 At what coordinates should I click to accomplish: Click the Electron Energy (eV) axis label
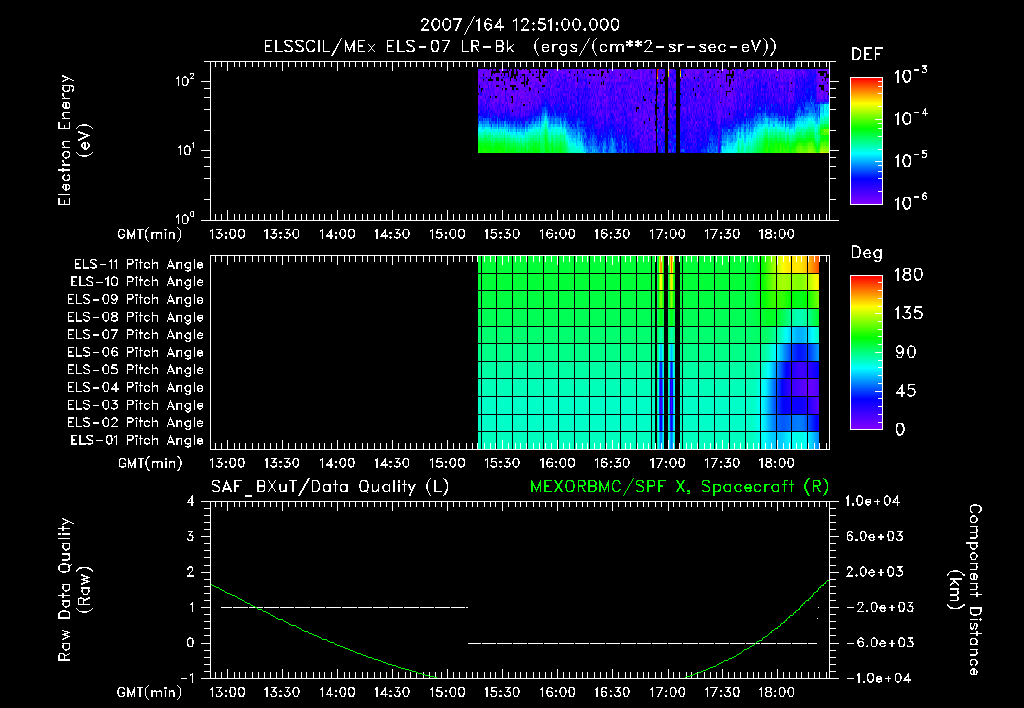[x=74, y=140]
